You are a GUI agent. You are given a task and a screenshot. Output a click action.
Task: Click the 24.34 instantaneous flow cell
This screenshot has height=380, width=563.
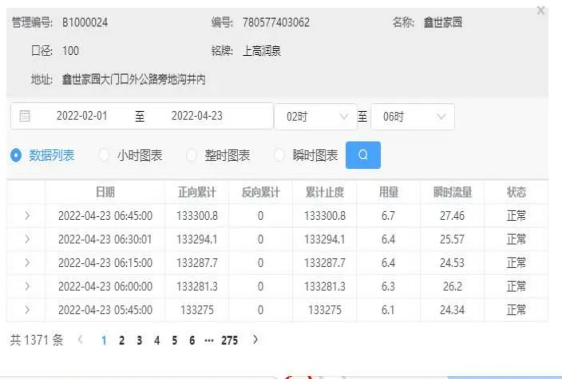(x=452, y=310)
